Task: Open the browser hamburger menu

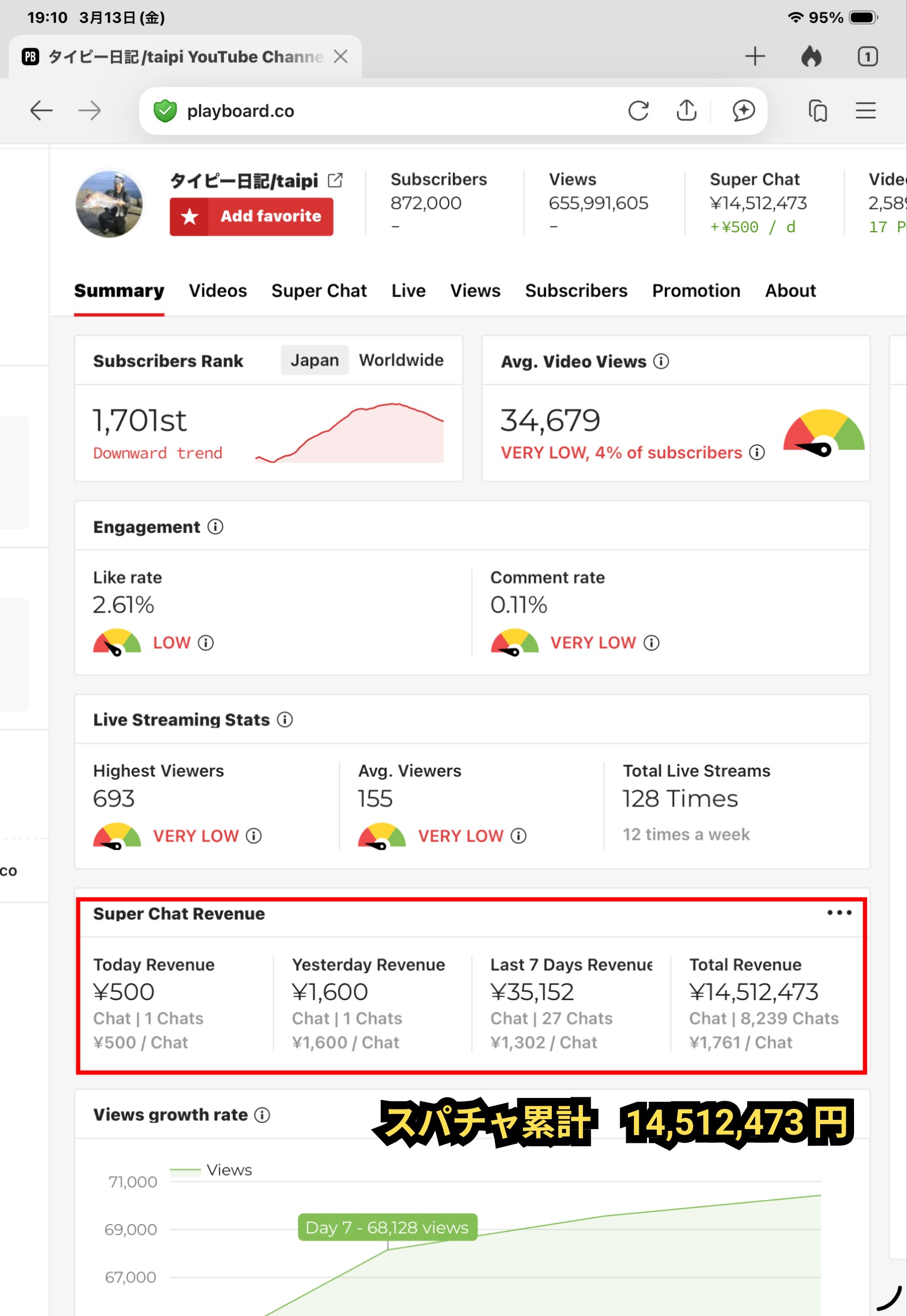Action: pyautogui.click(x=865, y=110)
